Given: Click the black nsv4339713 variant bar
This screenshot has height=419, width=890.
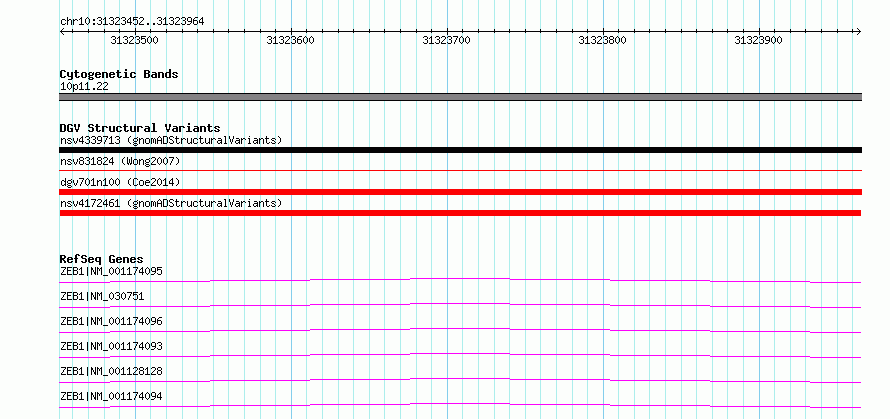Looking at the screenshot, I should tap(461, 150).
